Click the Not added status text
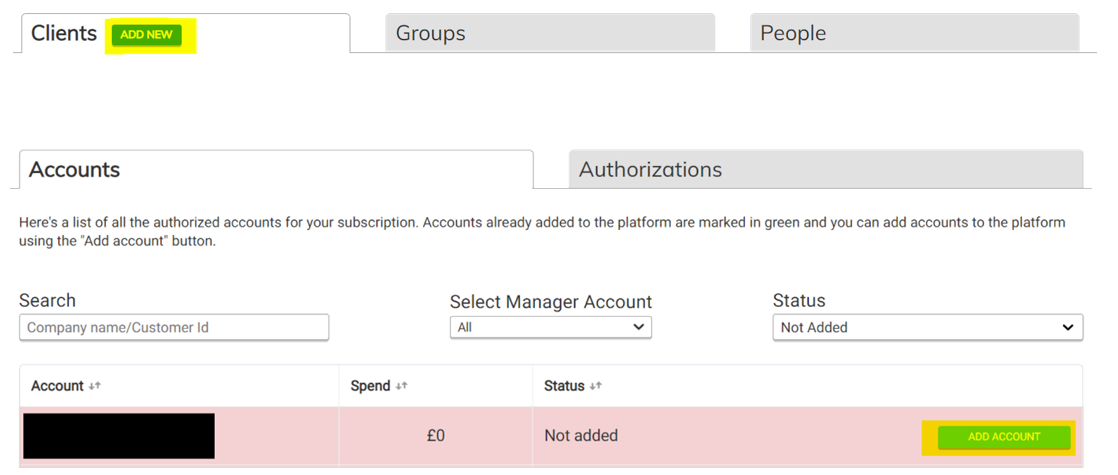Image resolution: width=1118 pixels, height=475 pixels. (581, 436)
